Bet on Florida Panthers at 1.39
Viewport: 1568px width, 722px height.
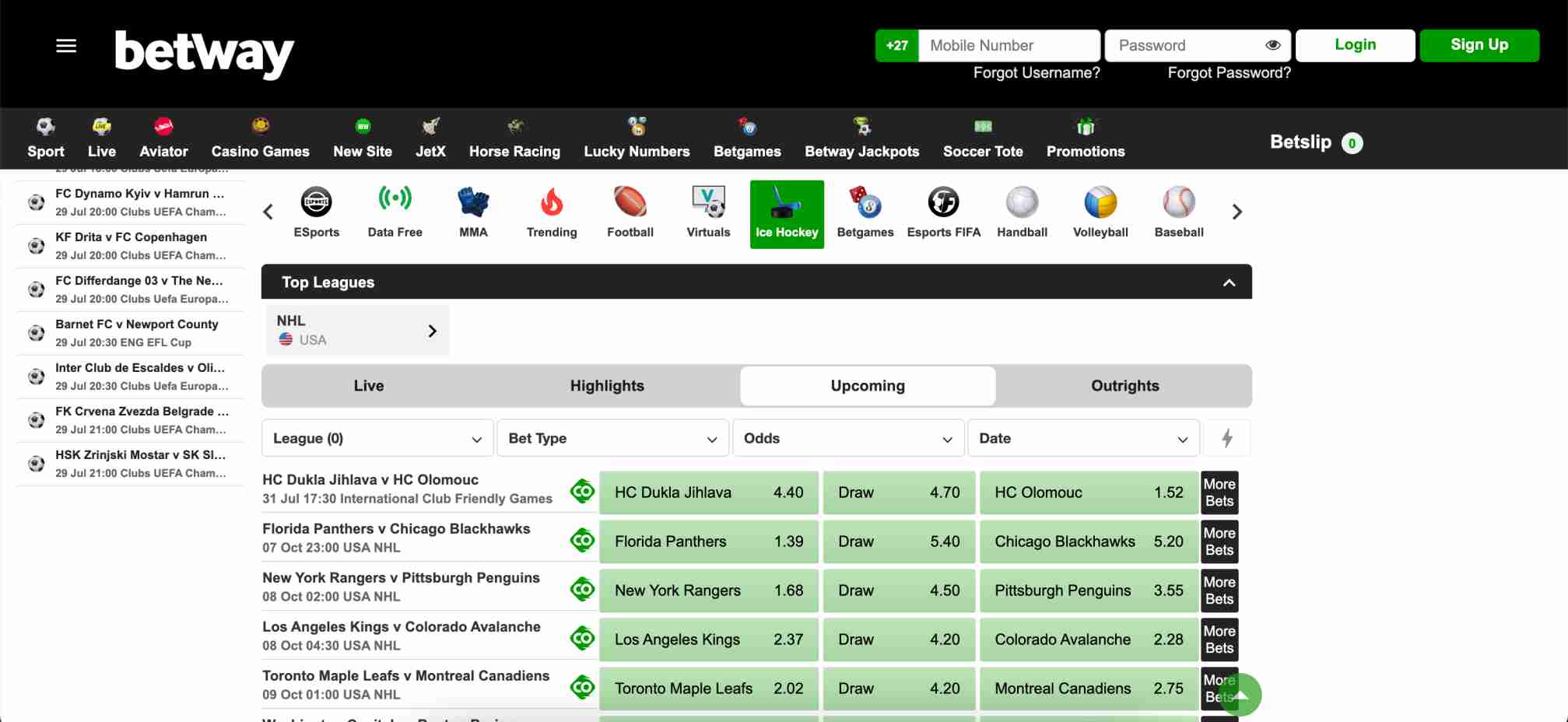tap(709, 541)
